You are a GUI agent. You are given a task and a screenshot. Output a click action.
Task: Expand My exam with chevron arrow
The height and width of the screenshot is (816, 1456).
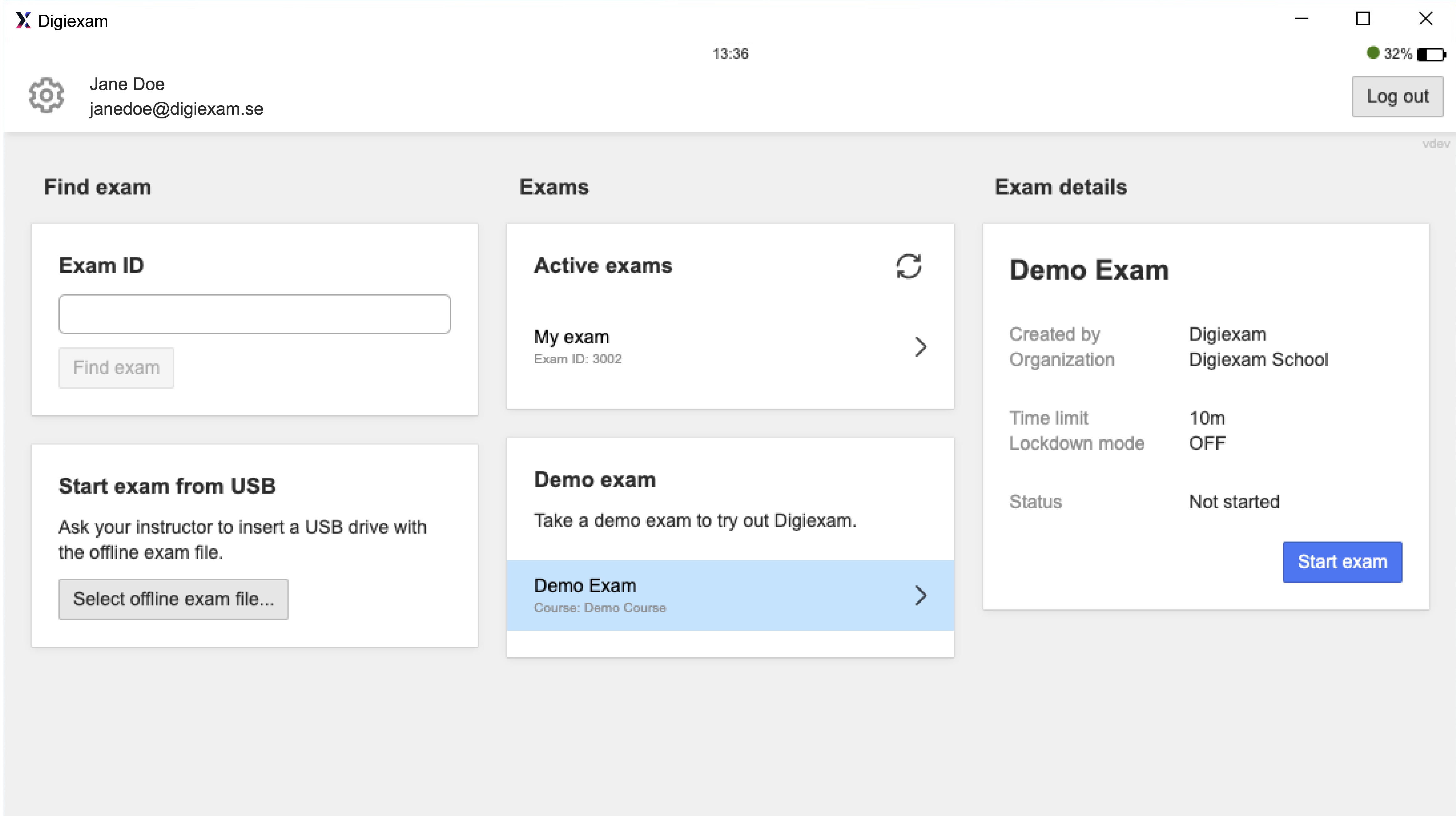[920, 347]
